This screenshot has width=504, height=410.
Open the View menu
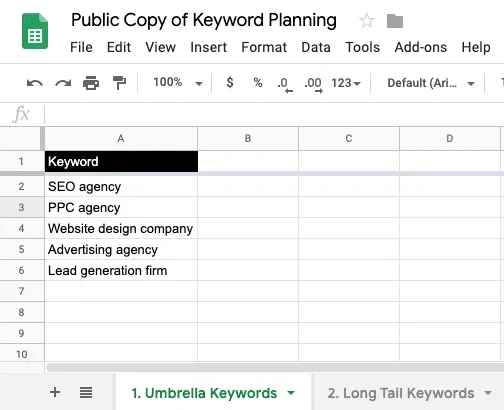pos(160,47)
